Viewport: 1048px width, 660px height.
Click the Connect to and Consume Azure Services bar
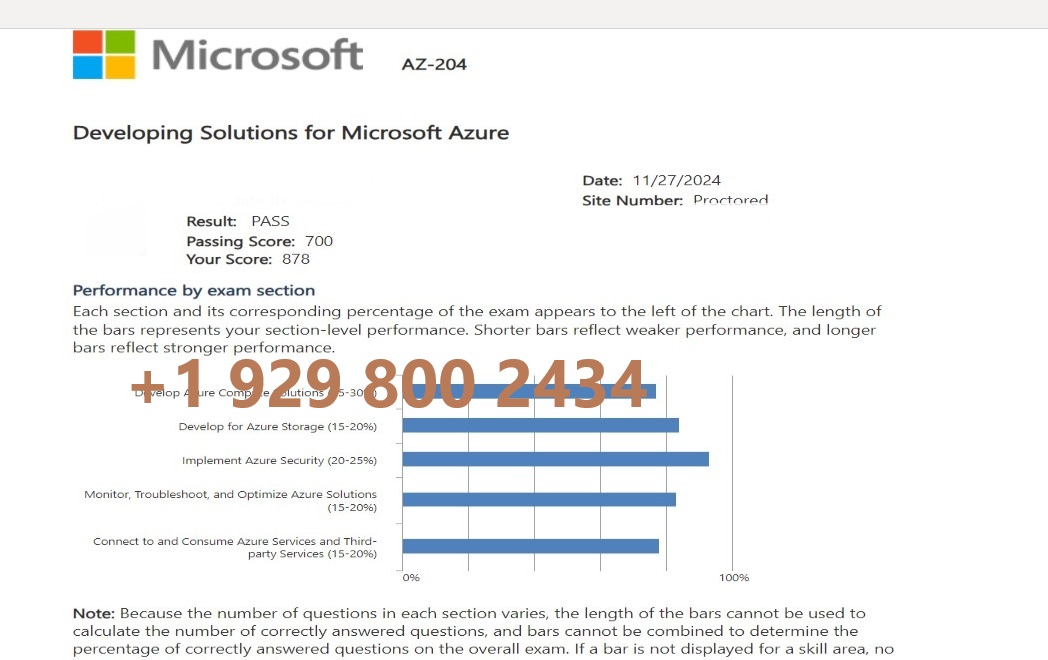tap(531, 546)
